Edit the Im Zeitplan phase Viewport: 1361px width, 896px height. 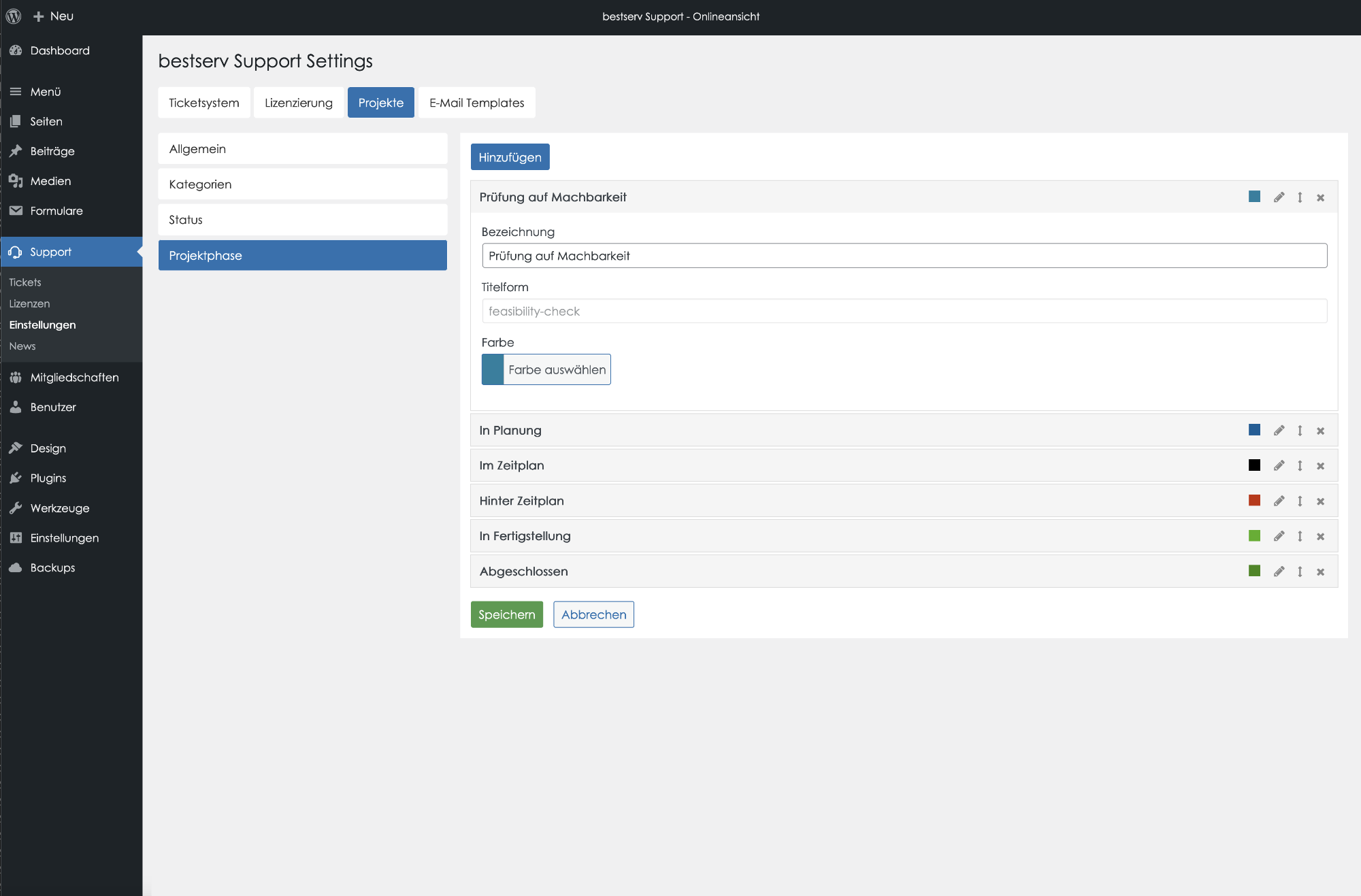tap(1279, 466)
